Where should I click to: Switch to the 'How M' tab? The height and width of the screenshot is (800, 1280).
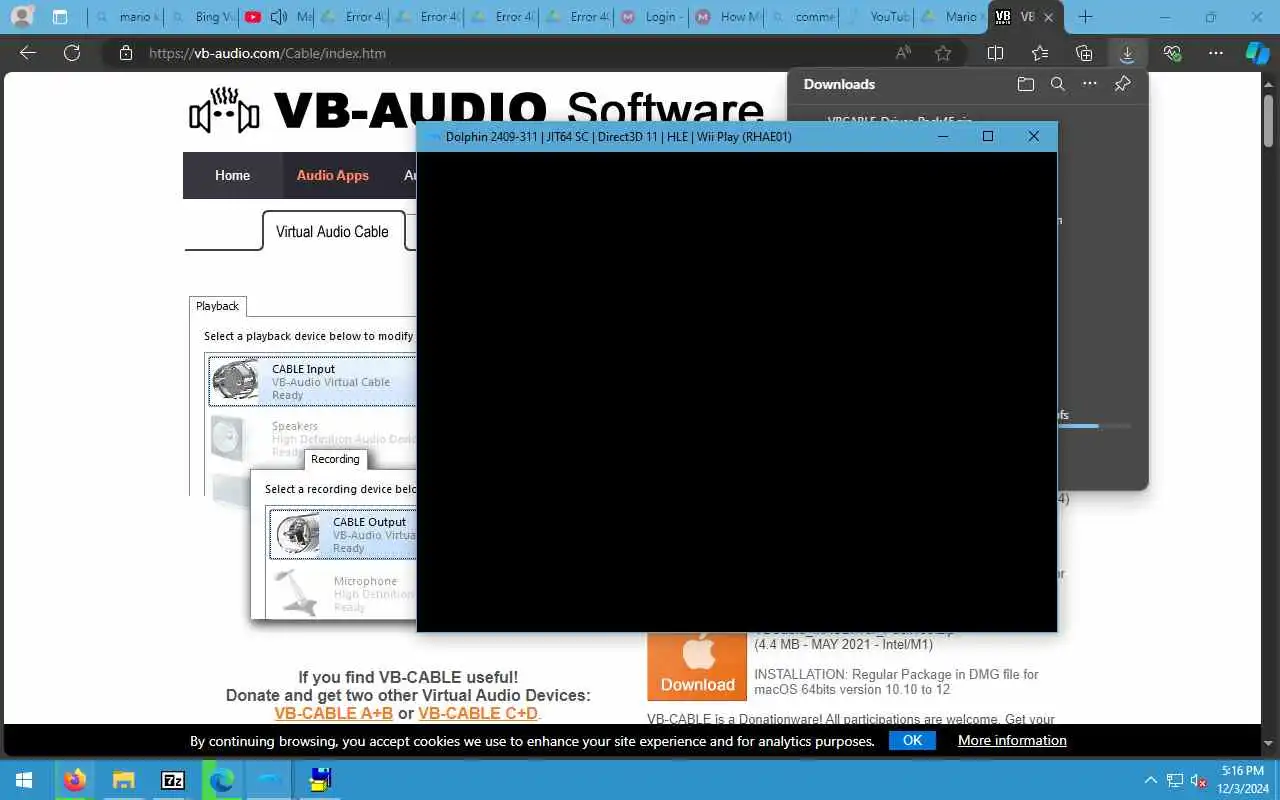726,17
